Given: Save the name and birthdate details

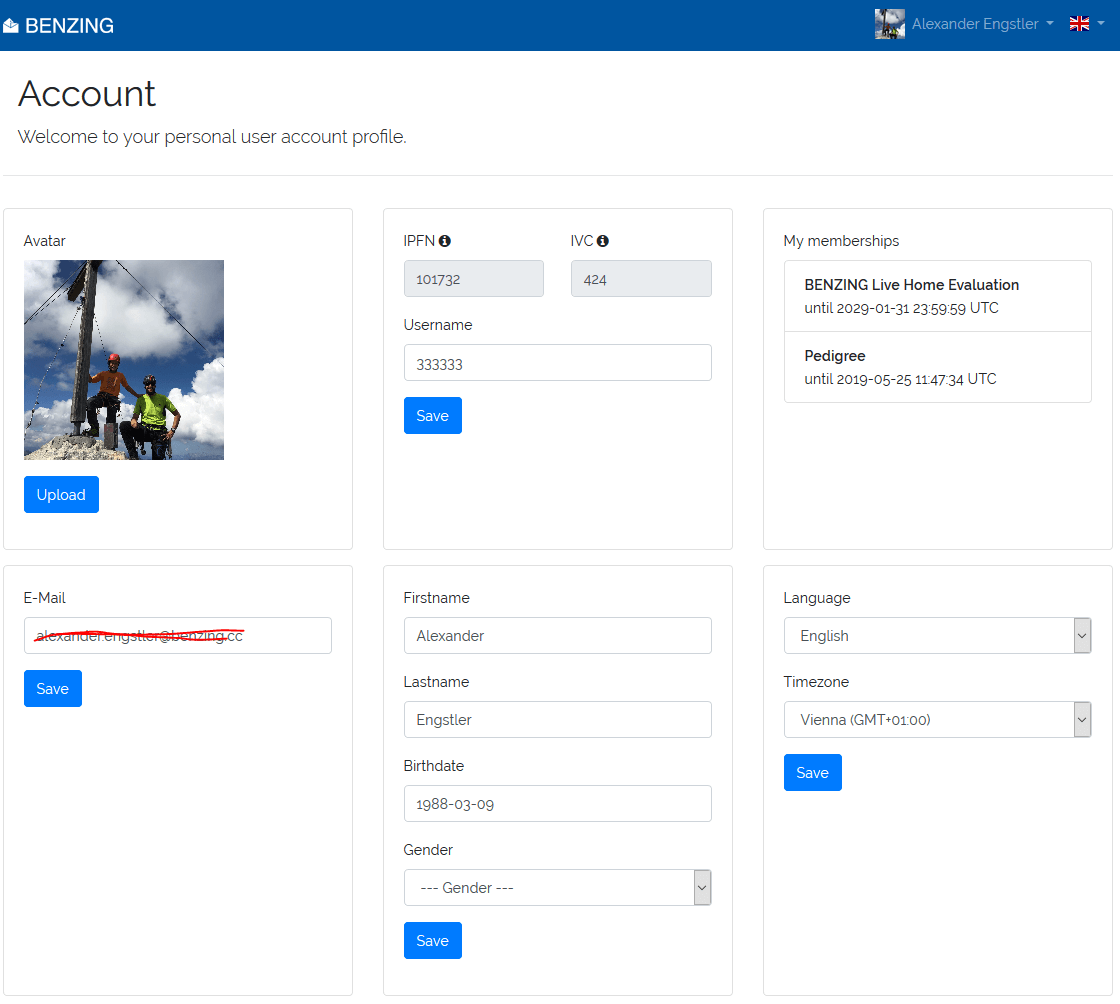Looking at the screenshot, I should 433,940.
